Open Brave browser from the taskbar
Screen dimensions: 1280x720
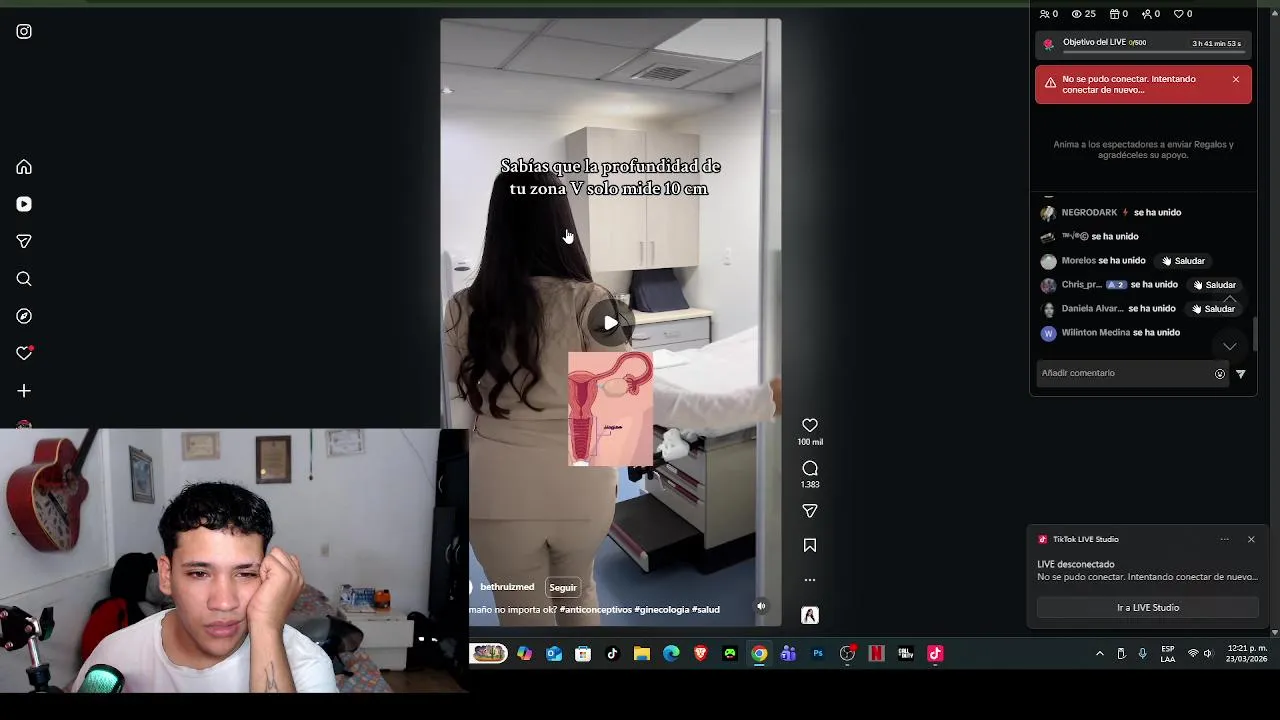pyautogui.click(x=701, y=654)
